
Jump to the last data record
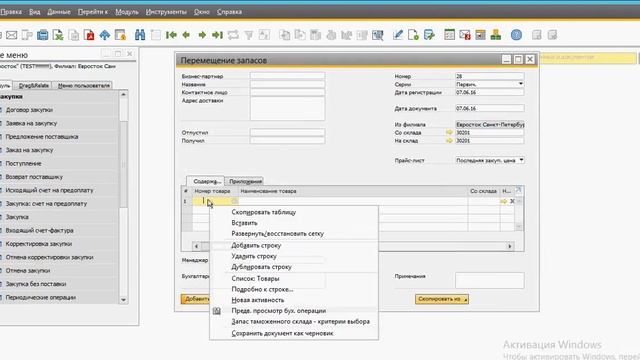[x=218, y=35]
